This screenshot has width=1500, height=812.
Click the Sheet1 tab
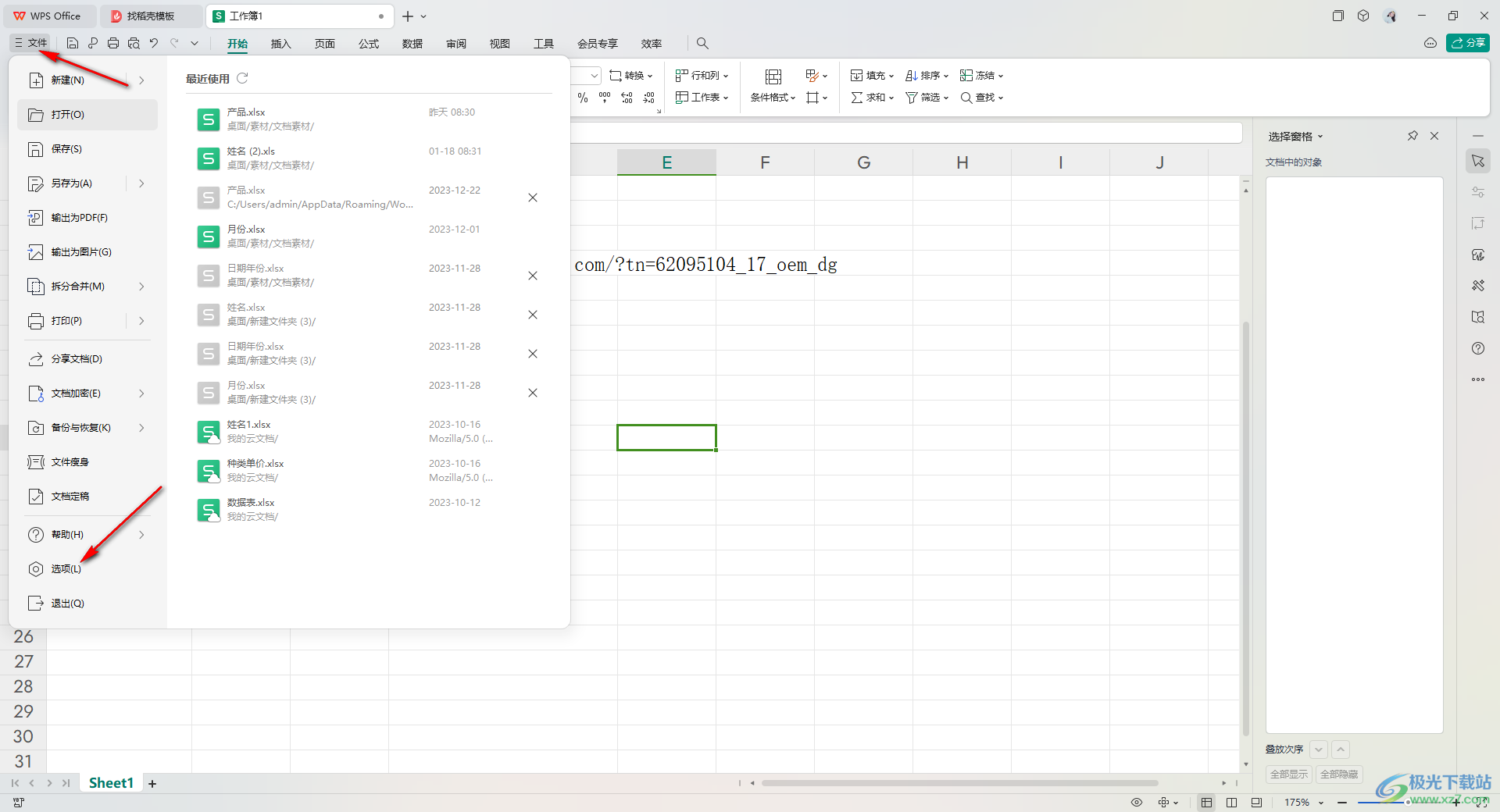point(111,783)
